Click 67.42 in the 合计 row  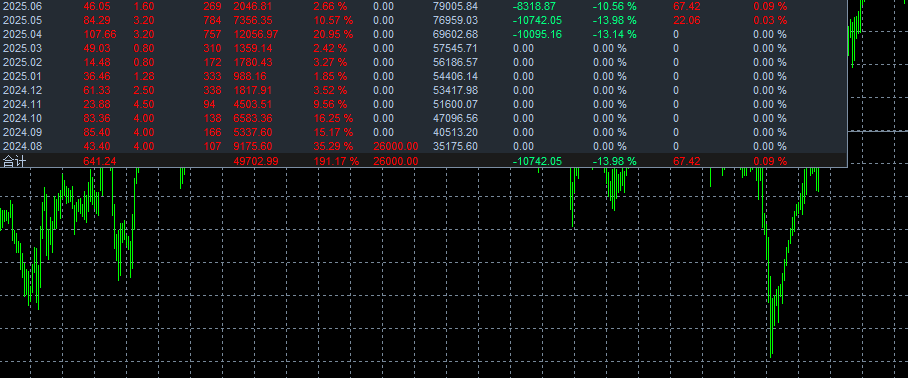pos(687,161)
